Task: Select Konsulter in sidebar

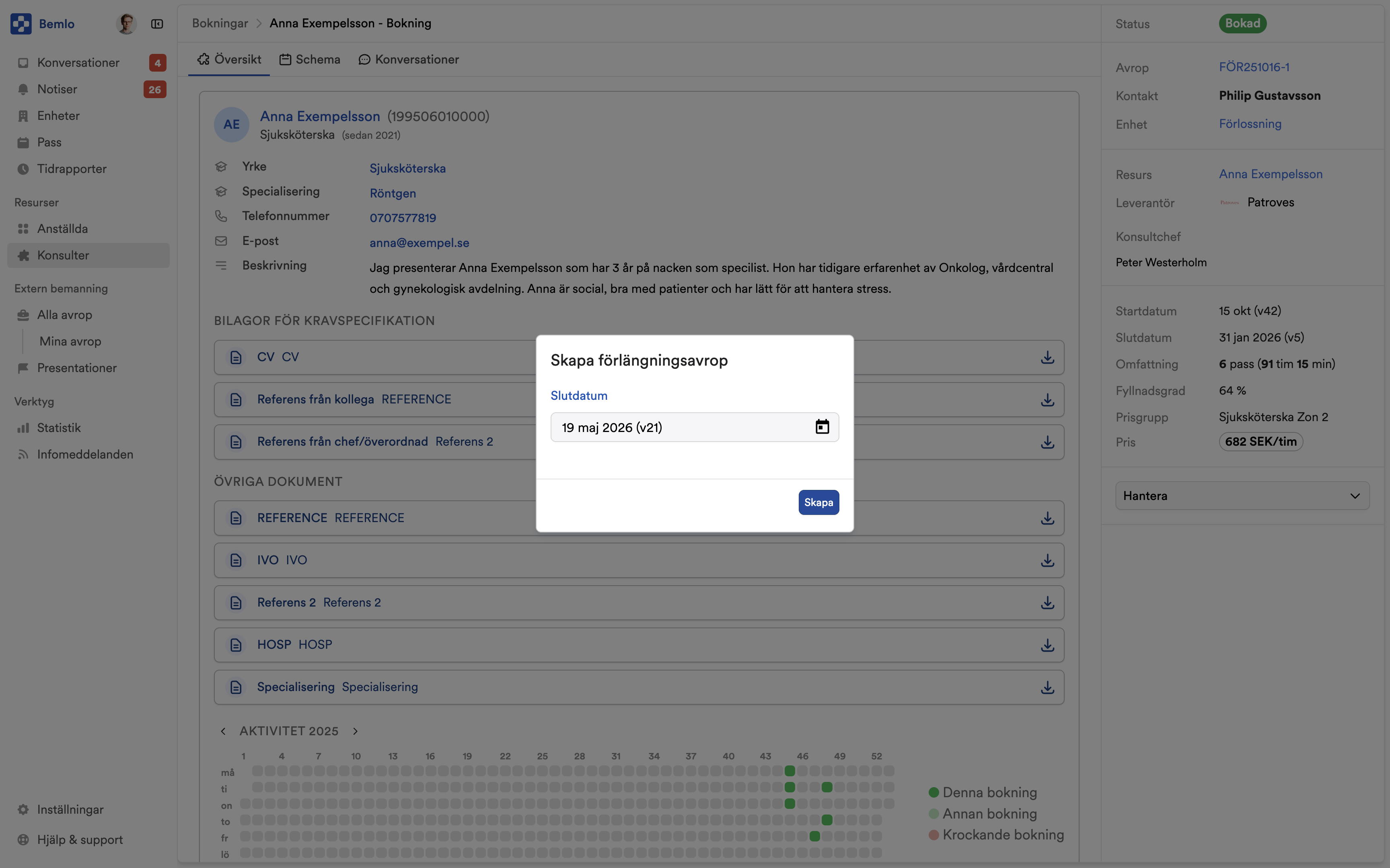Action: pos(88,255)
